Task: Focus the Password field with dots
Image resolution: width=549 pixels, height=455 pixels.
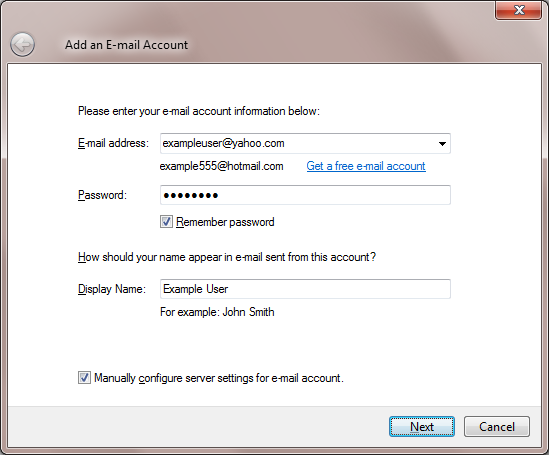Action: click(x=305, y=195)
